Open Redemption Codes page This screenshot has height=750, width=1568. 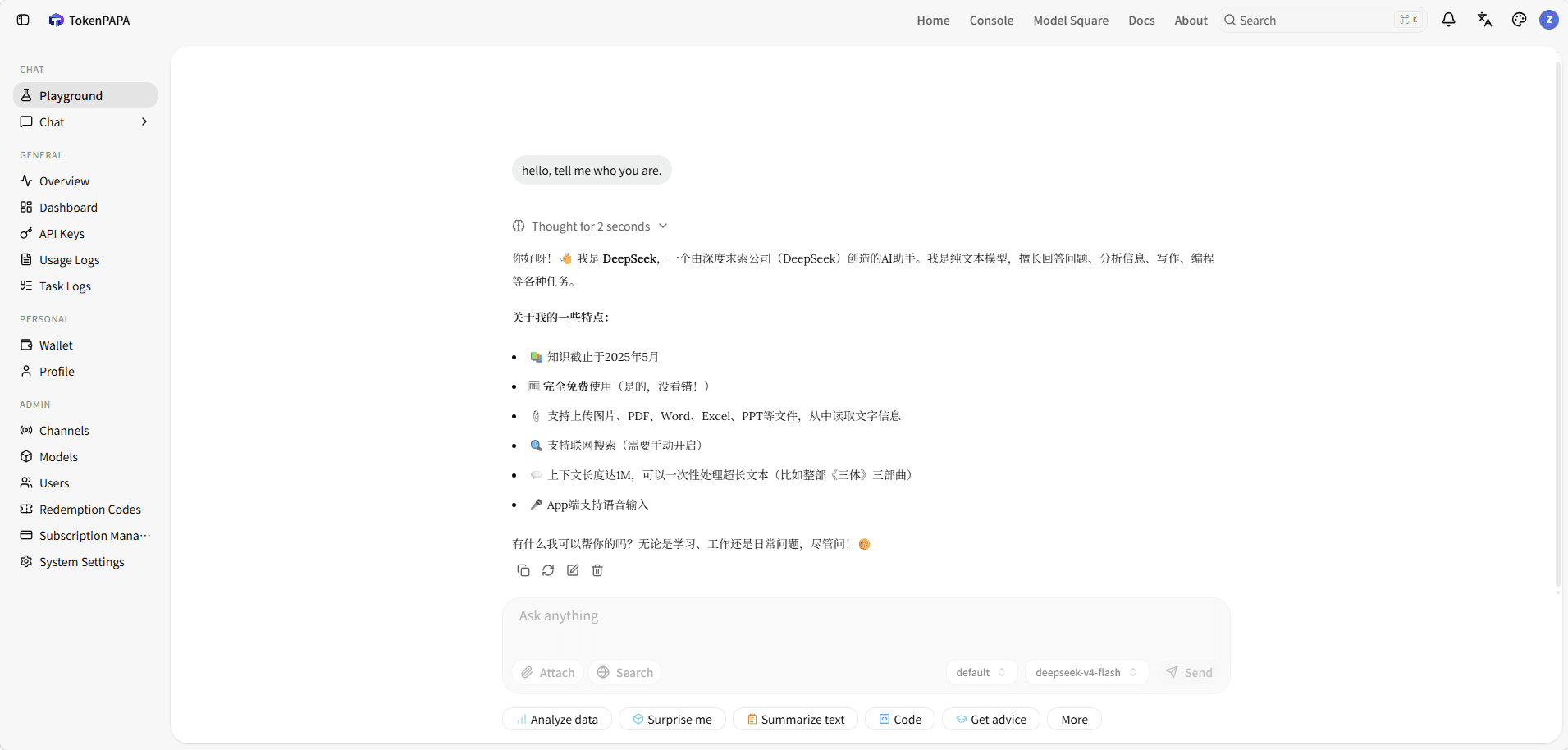[85, 509]
